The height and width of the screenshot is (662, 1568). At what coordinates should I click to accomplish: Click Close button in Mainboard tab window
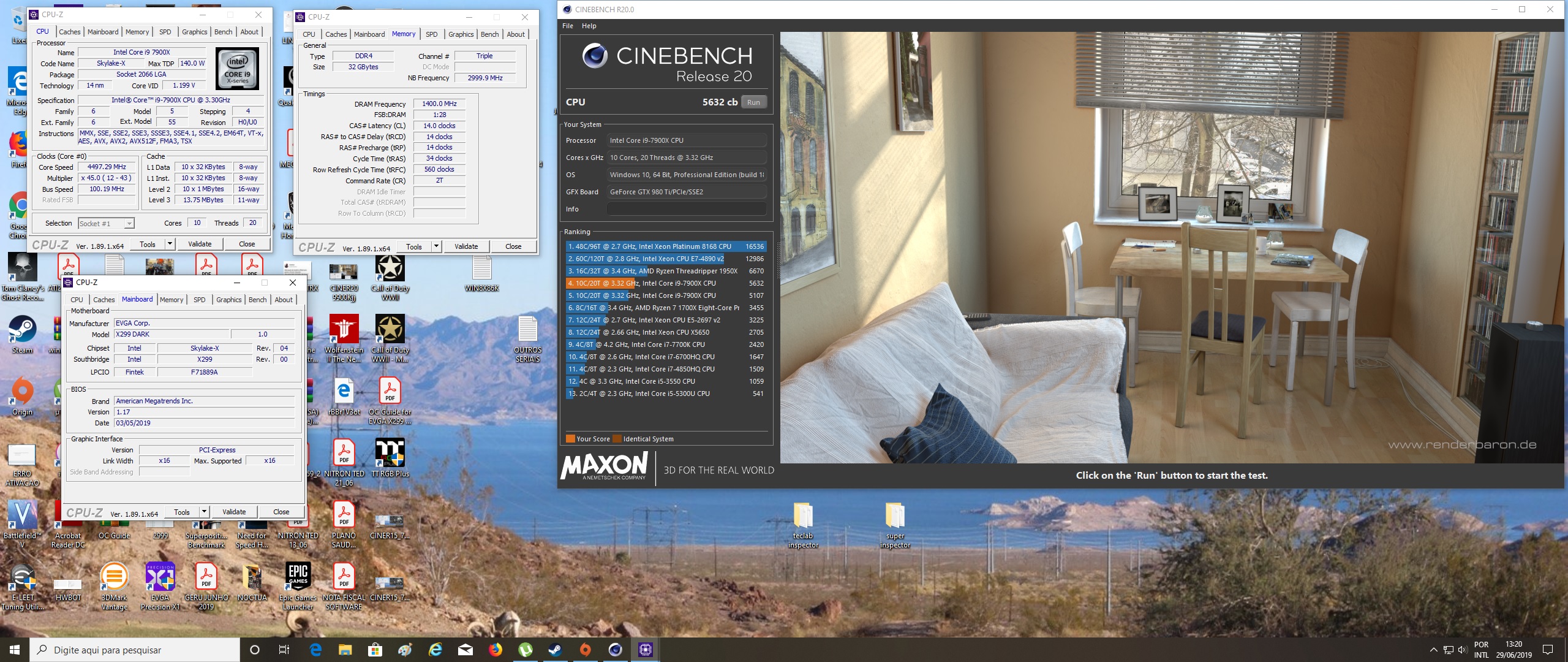[x=281, y=512]
